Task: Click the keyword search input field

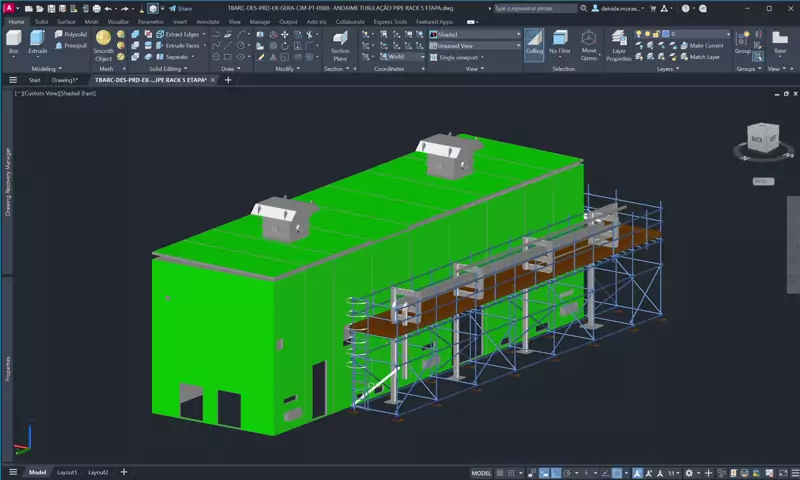Action: 535,8
